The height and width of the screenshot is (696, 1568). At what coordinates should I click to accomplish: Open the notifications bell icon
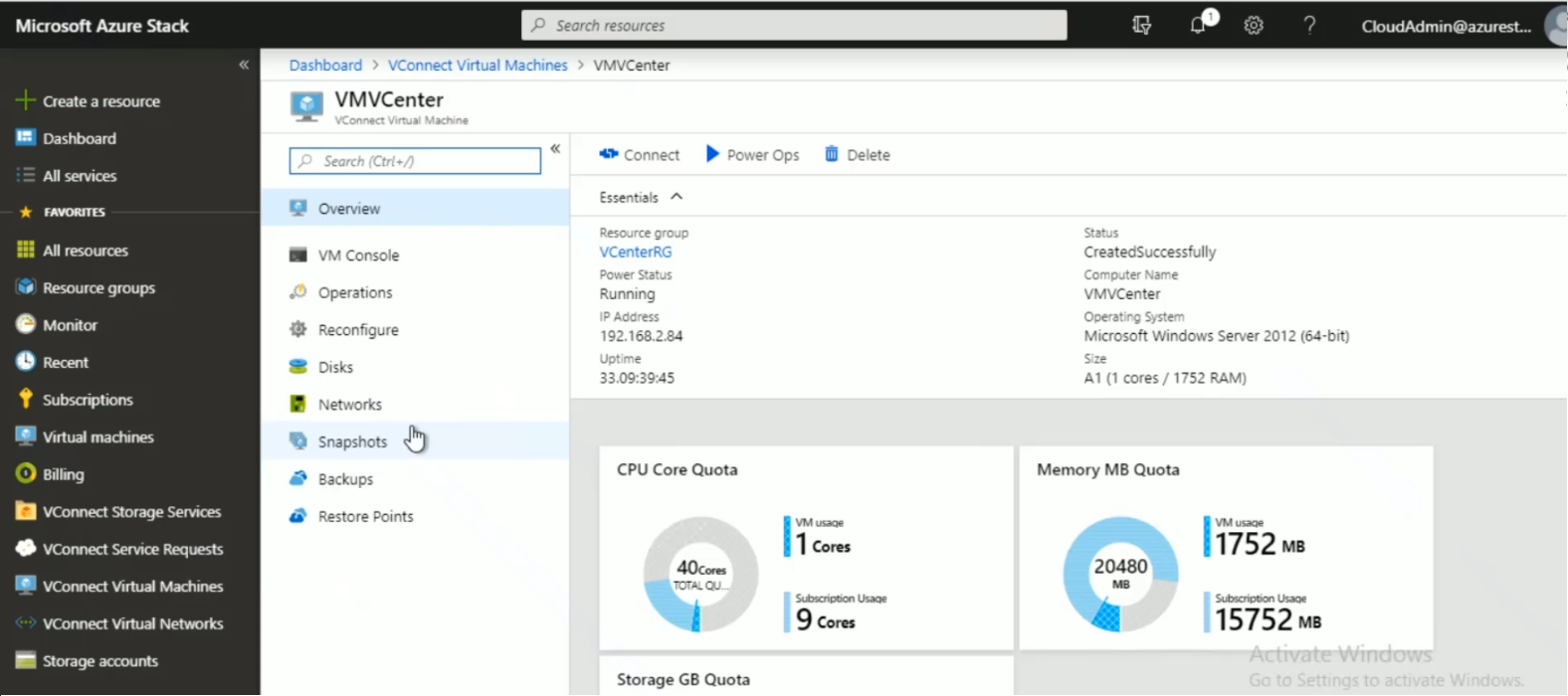point(1198,26)
